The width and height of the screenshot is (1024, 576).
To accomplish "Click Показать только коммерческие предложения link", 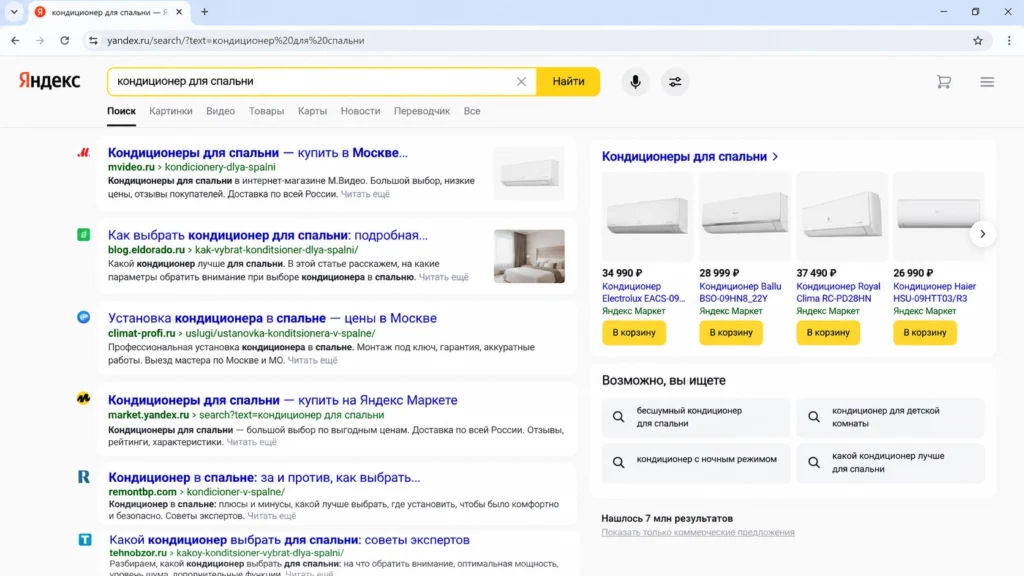I will pyautogui.click(x=698, y=532).
